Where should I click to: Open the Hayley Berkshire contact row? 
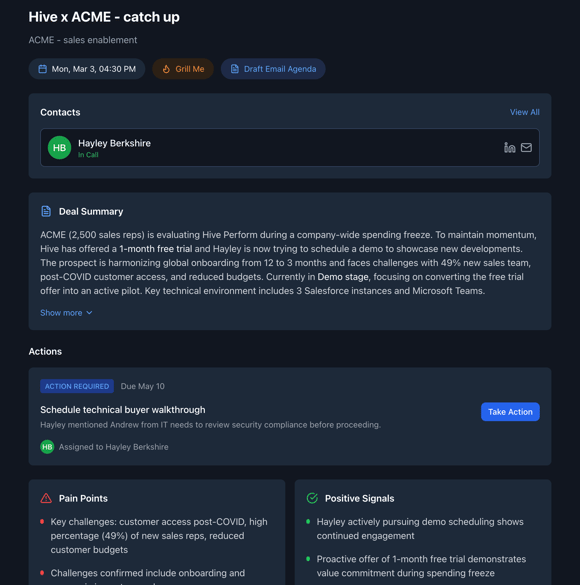click(x=290, y=148)
